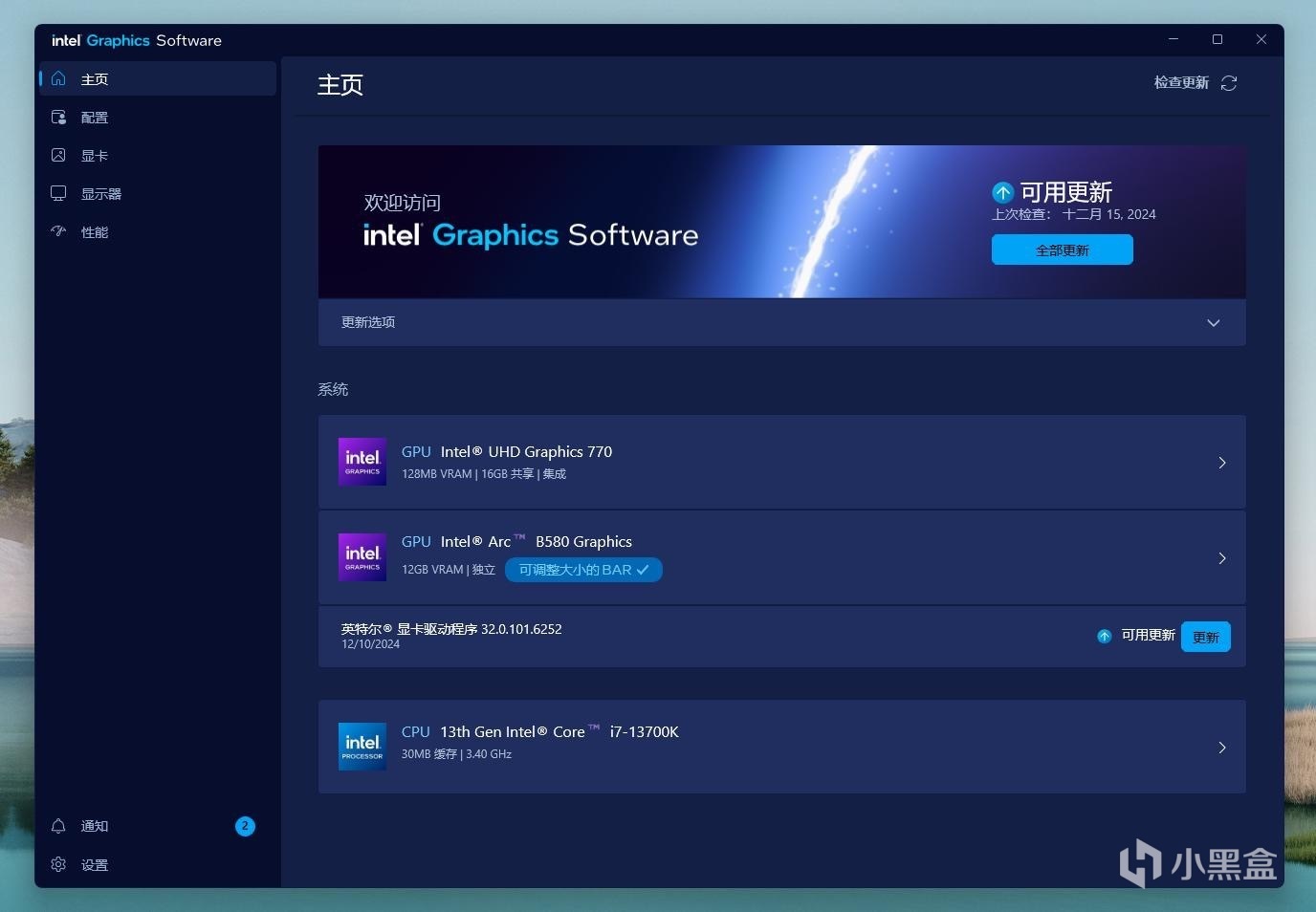Image resolution: width=1316 pixels, height=912 pixels.
Task: Click the 全部更新 button
Action: click(x=1063, y=250)
